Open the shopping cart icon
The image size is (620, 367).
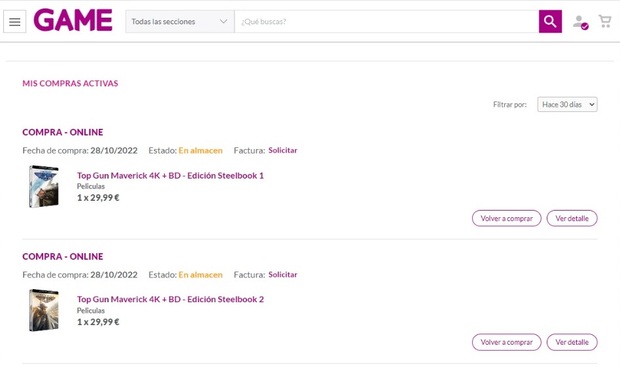tap(605, 21)
